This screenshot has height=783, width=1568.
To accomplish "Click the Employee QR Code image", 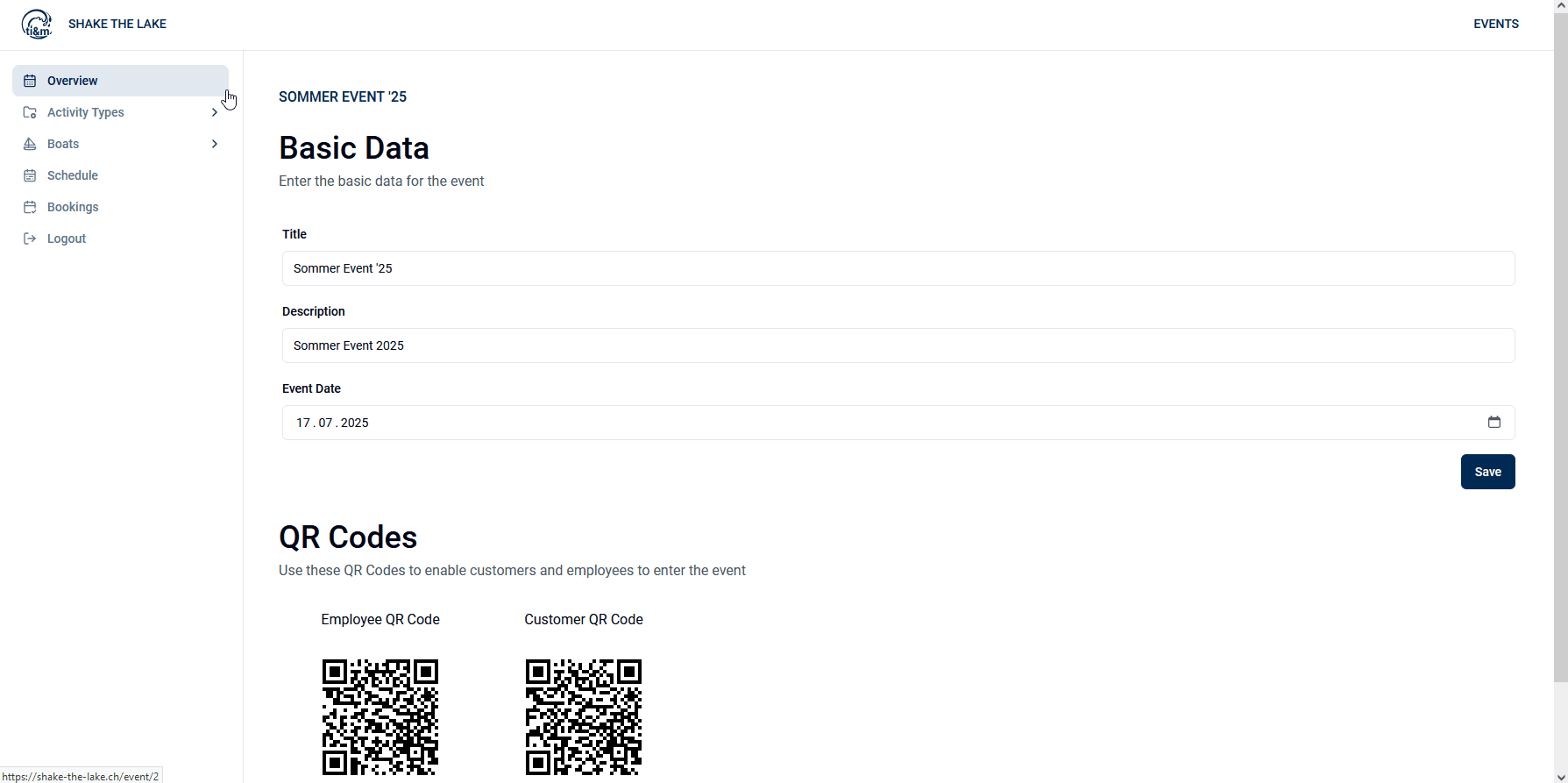I will point(380,717).
